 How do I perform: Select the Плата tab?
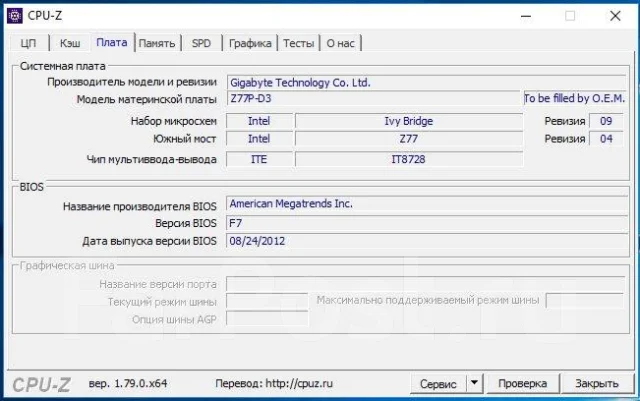coord(112,42)
